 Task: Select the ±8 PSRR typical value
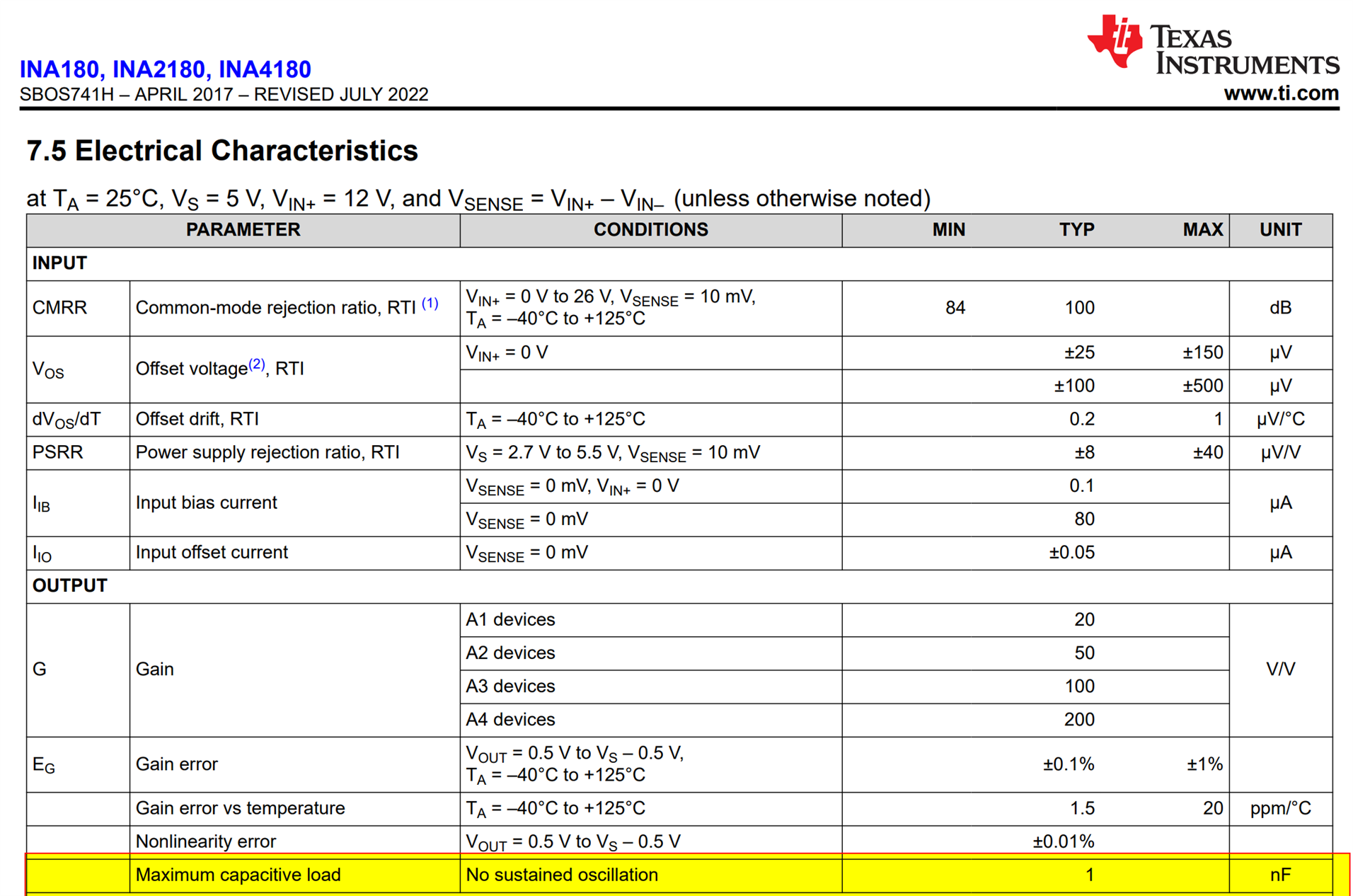(x=1084, y=452)
